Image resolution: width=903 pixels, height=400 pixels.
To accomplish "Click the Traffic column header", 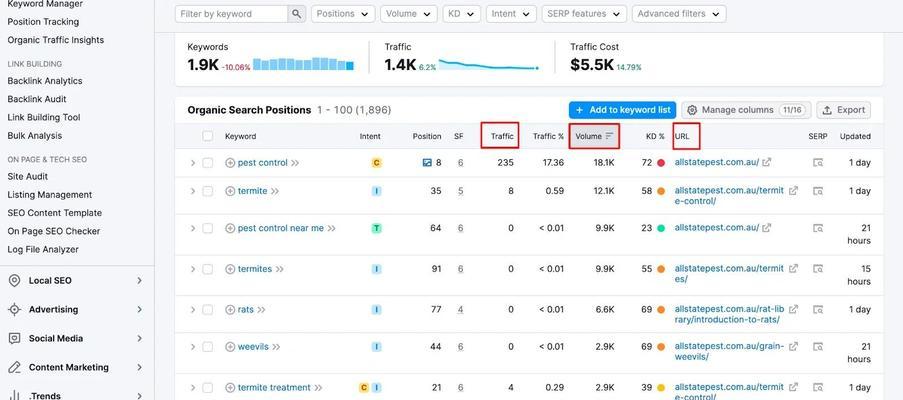I will click(x=502, y=136).
